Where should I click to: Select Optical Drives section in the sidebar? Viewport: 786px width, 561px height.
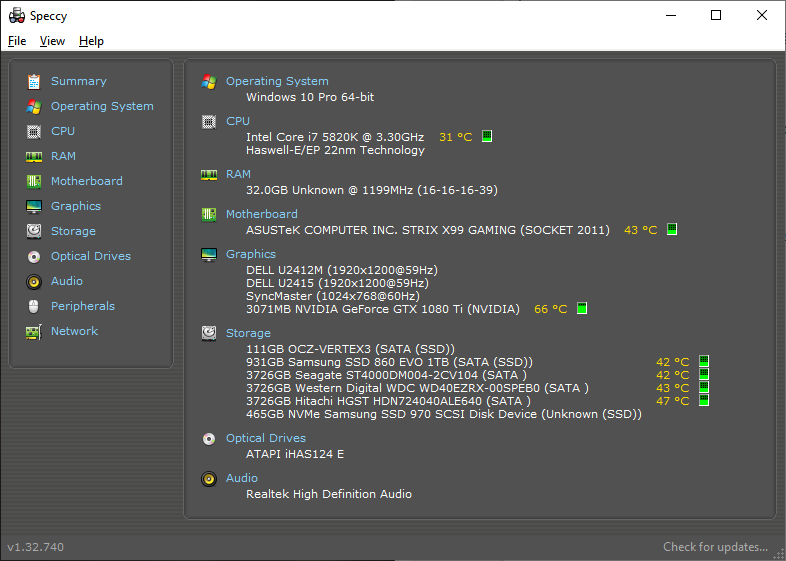[x=91, y=256]
